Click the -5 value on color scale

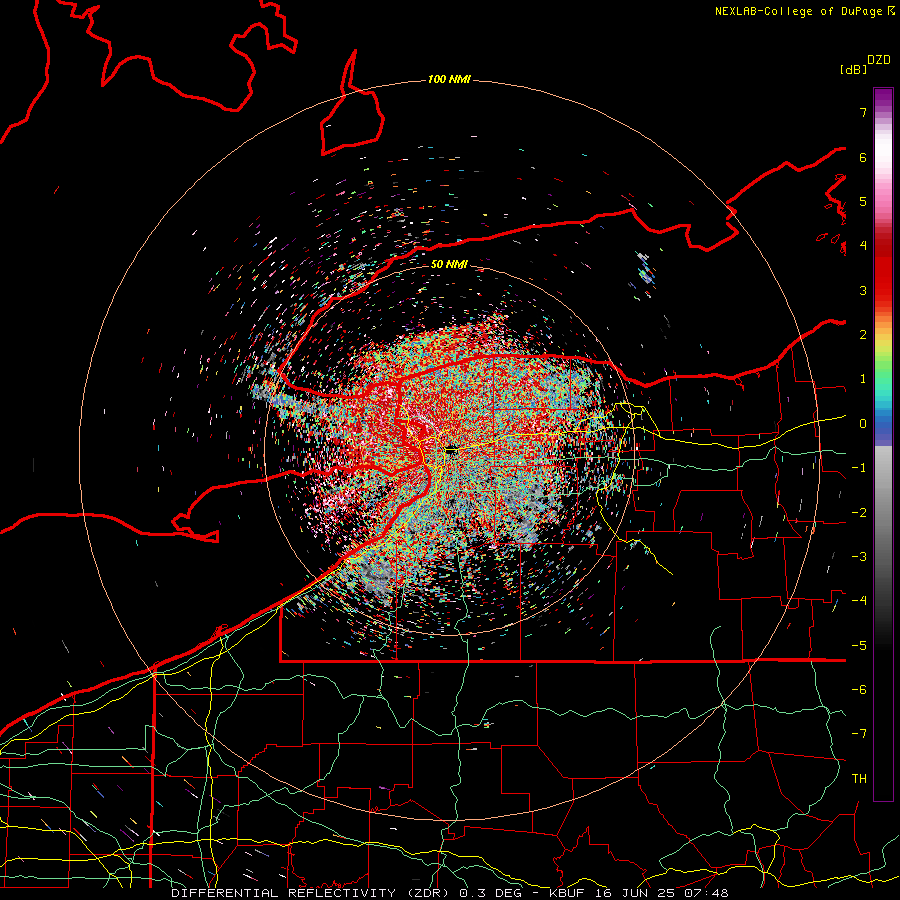859,646
